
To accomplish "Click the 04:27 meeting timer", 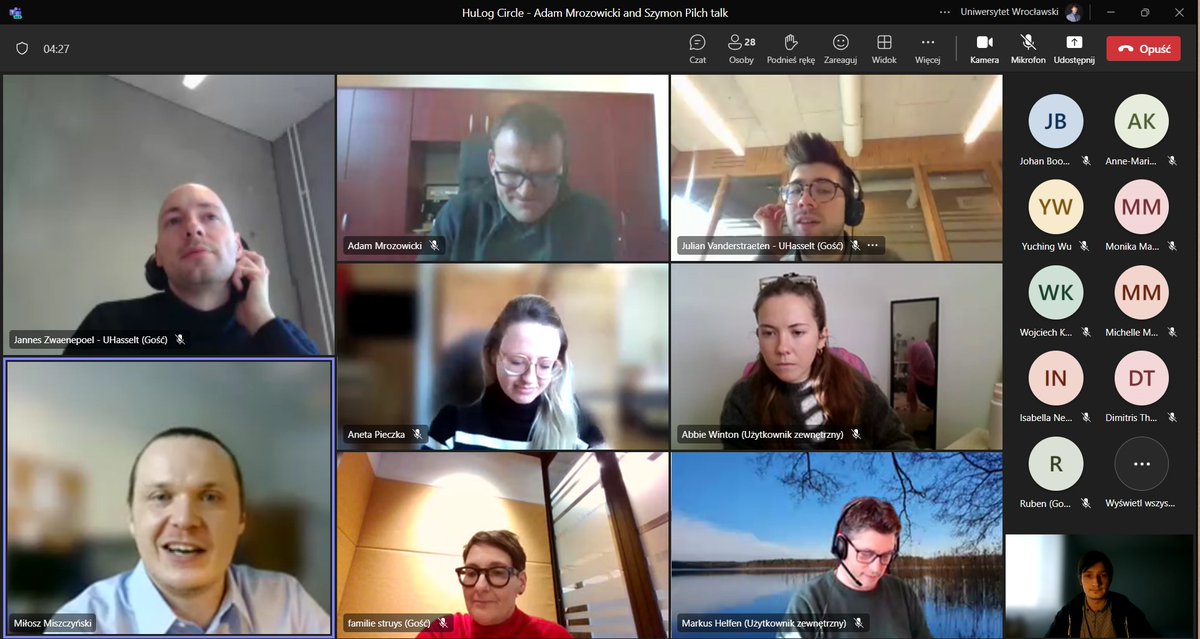I will pos(56,48).
